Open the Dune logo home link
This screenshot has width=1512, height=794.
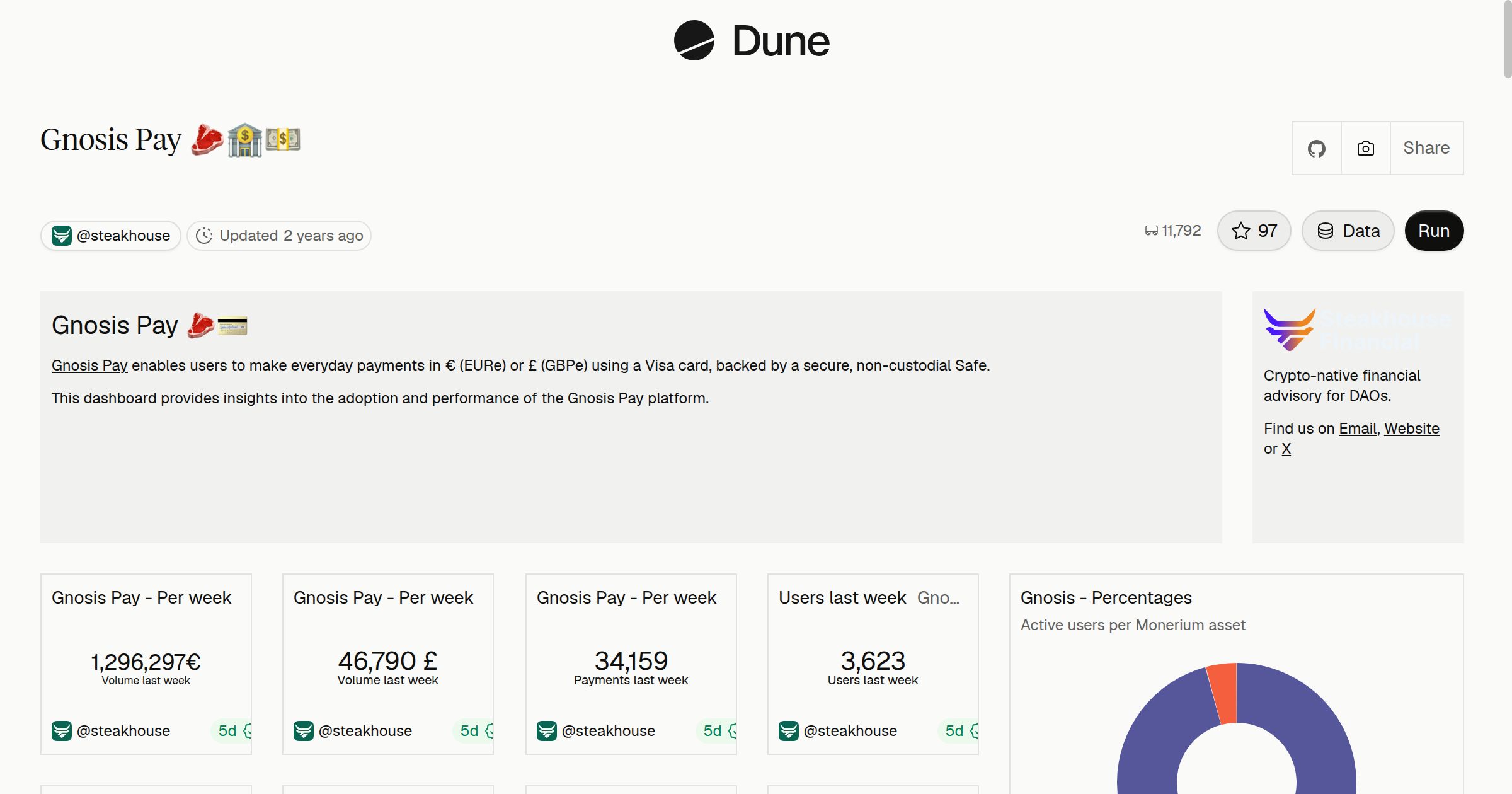(x=751, y=40)
